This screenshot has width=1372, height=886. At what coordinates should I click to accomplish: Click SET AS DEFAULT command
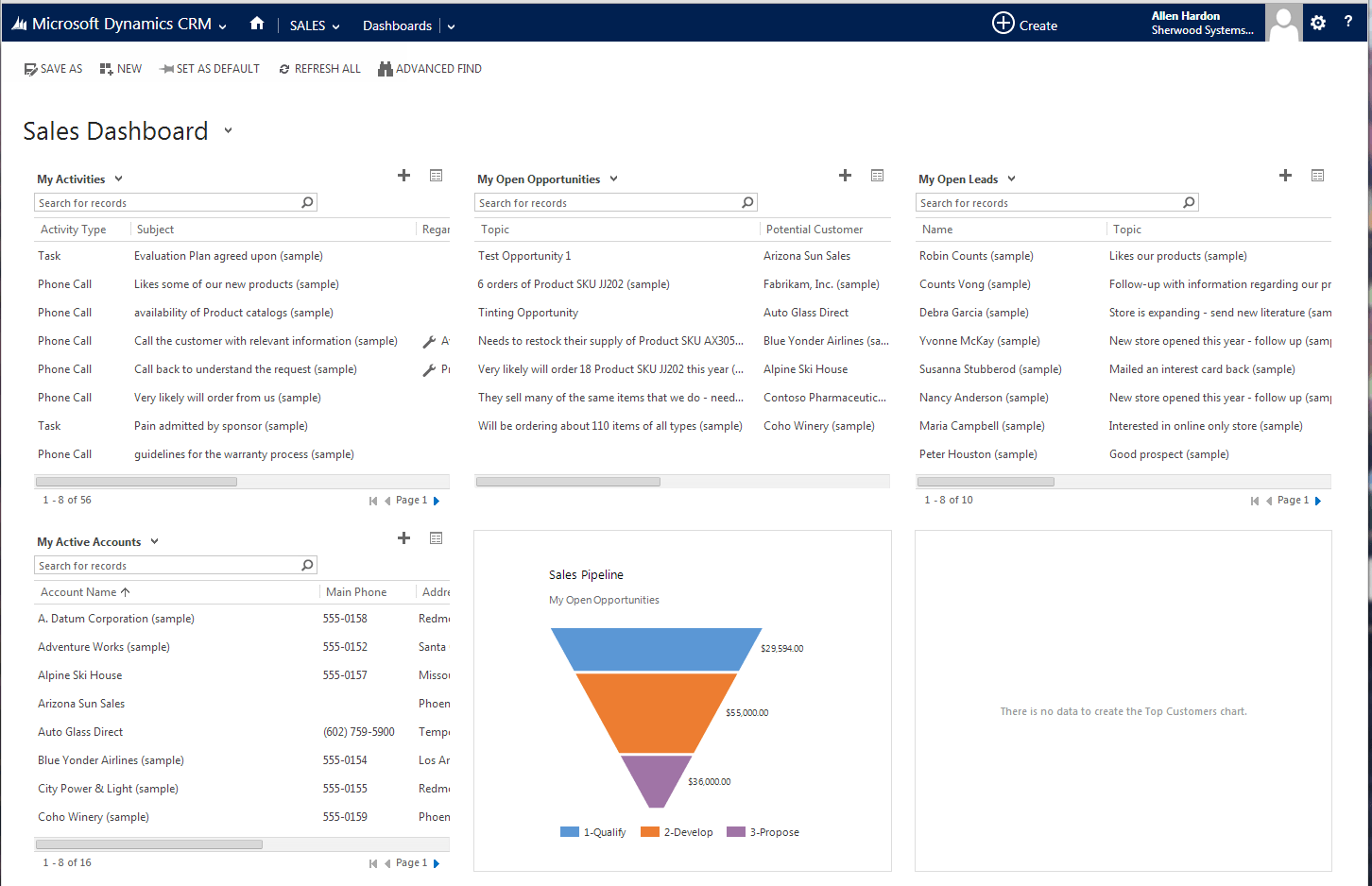pos(210,69)
